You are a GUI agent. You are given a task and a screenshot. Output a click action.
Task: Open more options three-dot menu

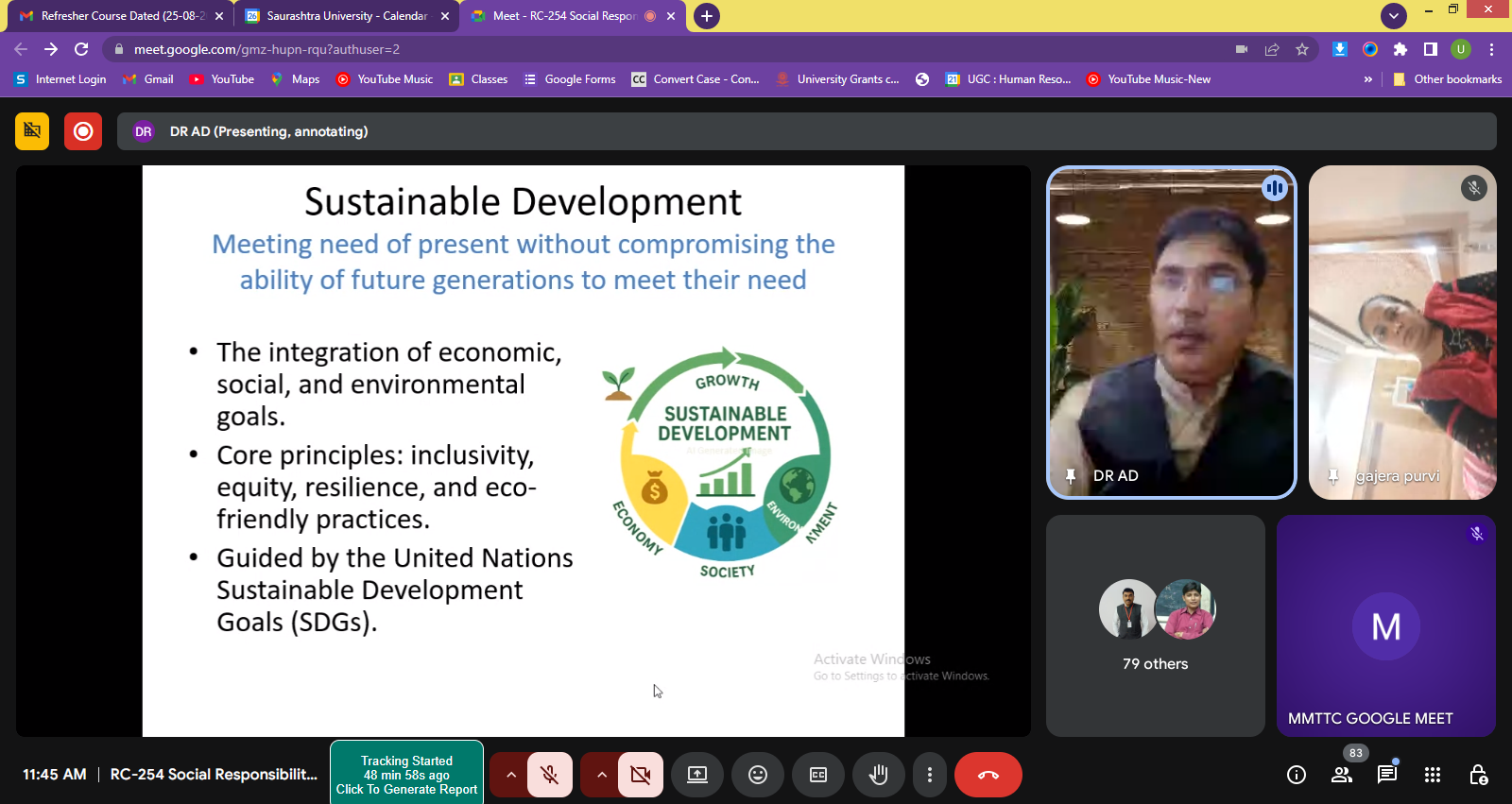tap(930, 775)
